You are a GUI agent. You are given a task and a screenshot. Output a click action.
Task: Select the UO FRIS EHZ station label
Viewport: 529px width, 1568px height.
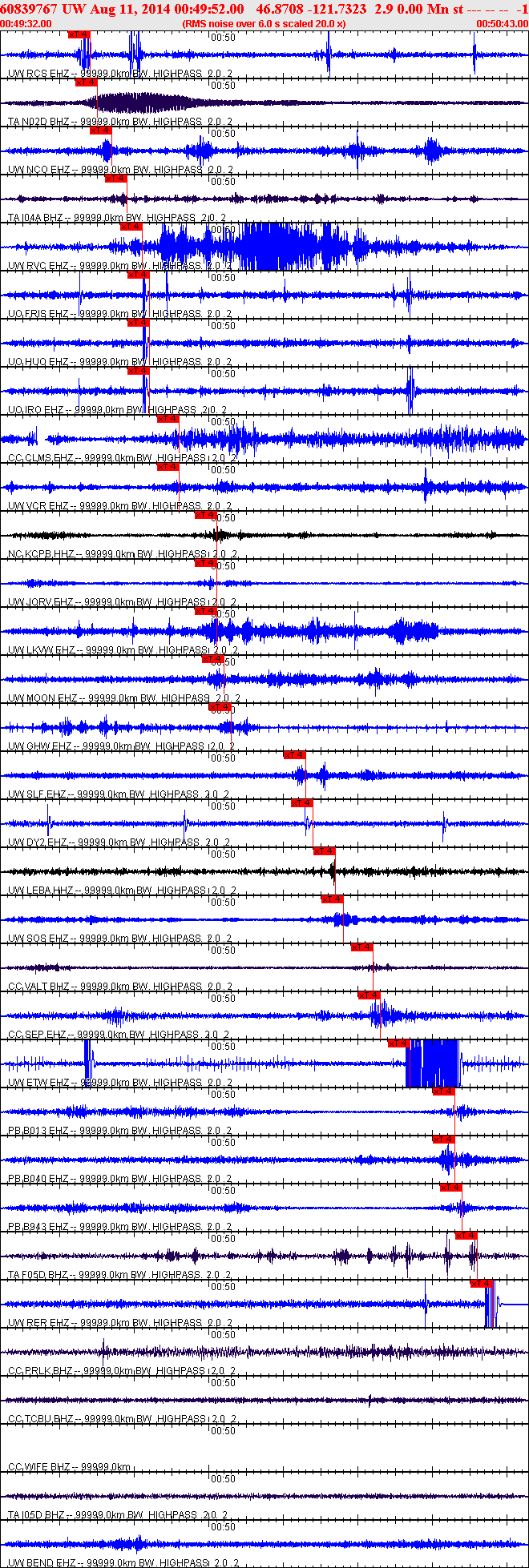[39, 314]
